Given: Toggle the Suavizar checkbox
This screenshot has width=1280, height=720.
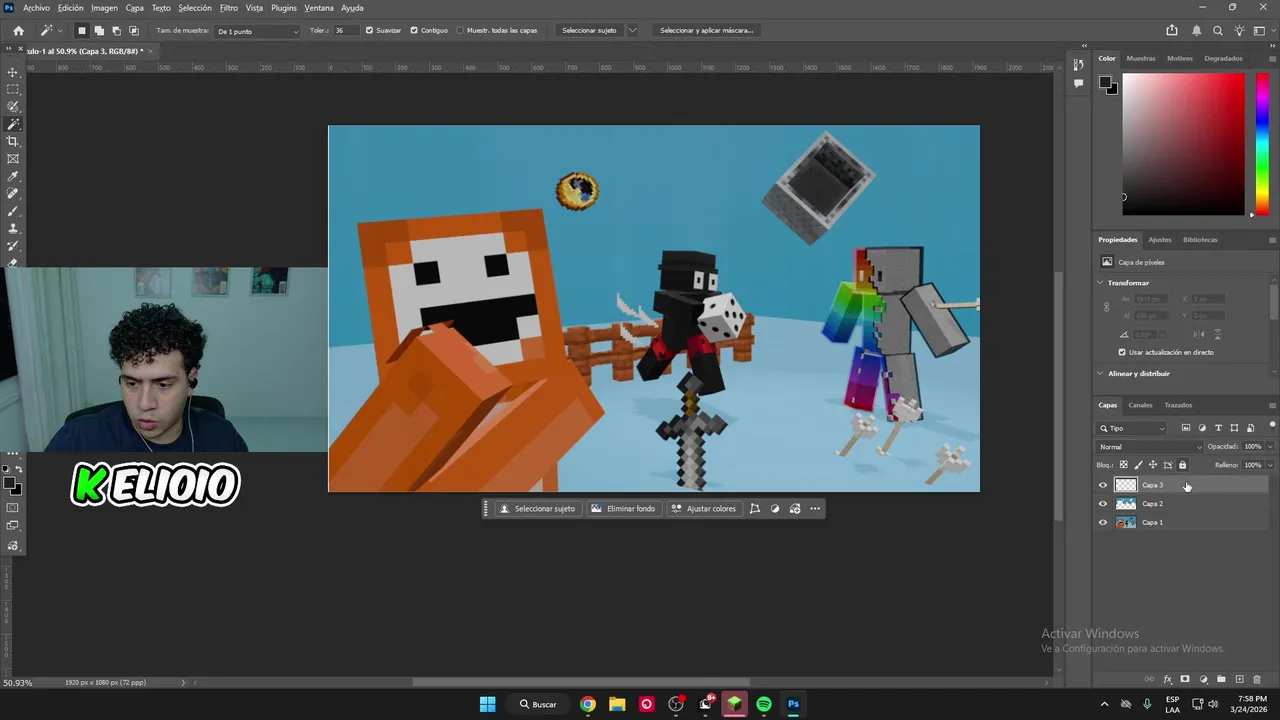Looking at the screenshot, I should coord(369,30).
